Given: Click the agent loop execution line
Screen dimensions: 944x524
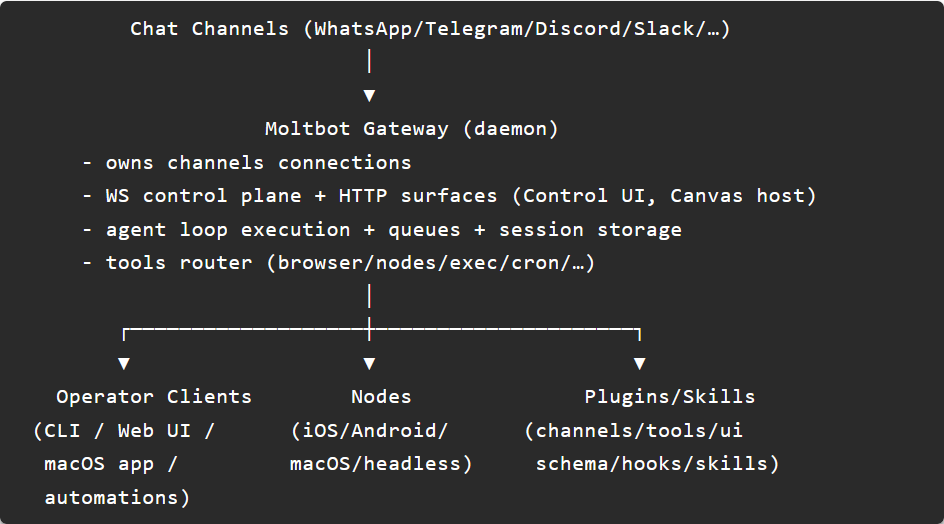Looking at the screenshot, I should point(382,230).
